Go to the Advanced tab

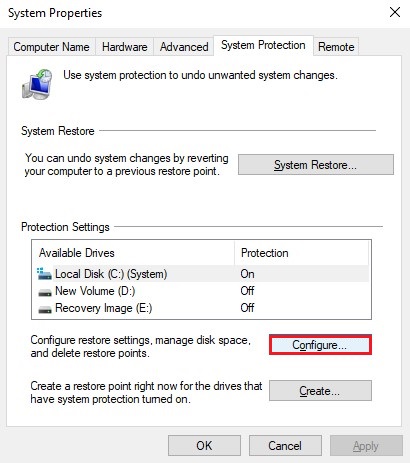184,47
